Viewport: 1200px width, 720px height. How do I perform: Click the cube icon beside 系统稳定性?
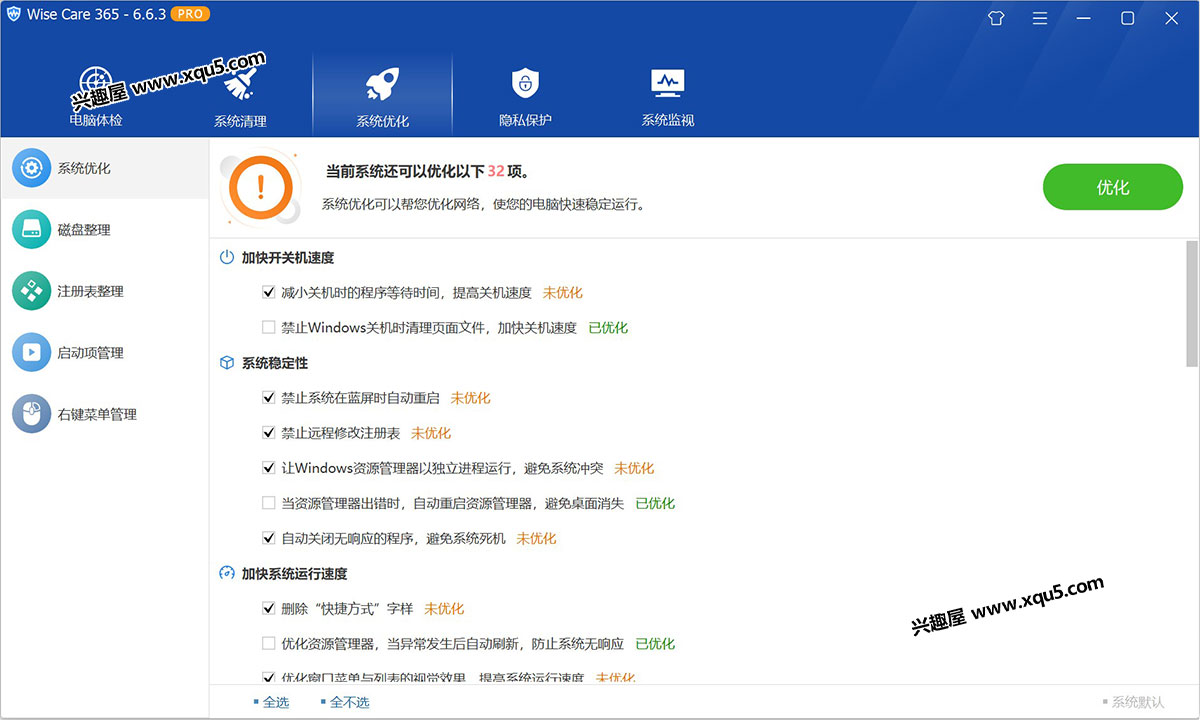(227, 362)
